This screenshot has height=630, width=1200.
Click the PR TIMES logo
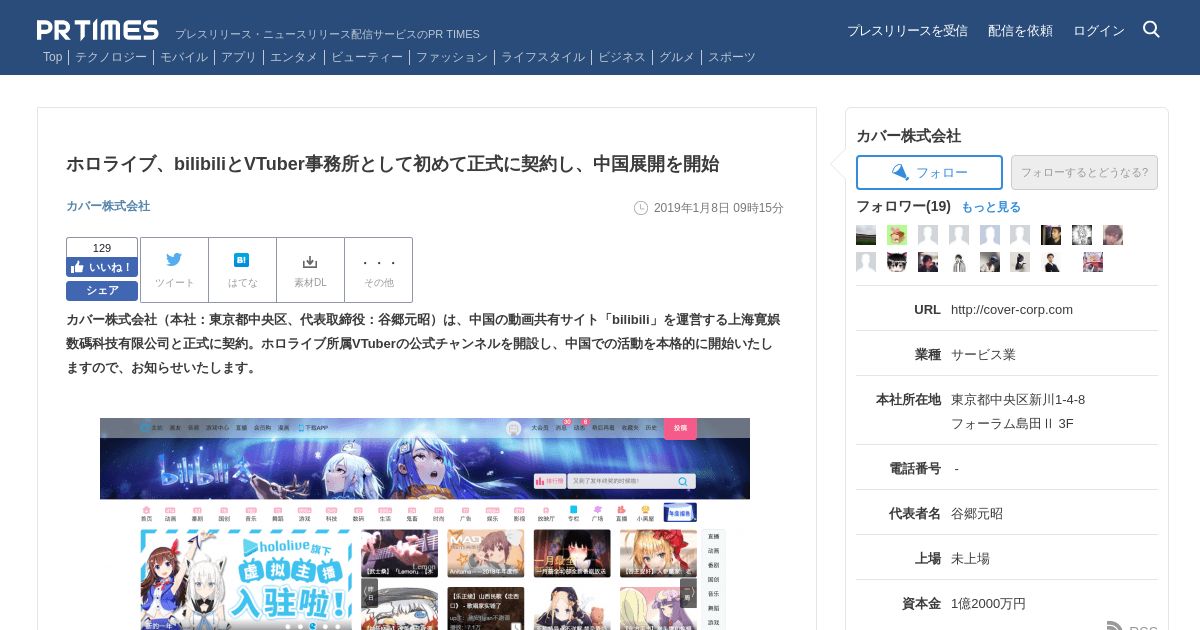(x=98, y=30)
